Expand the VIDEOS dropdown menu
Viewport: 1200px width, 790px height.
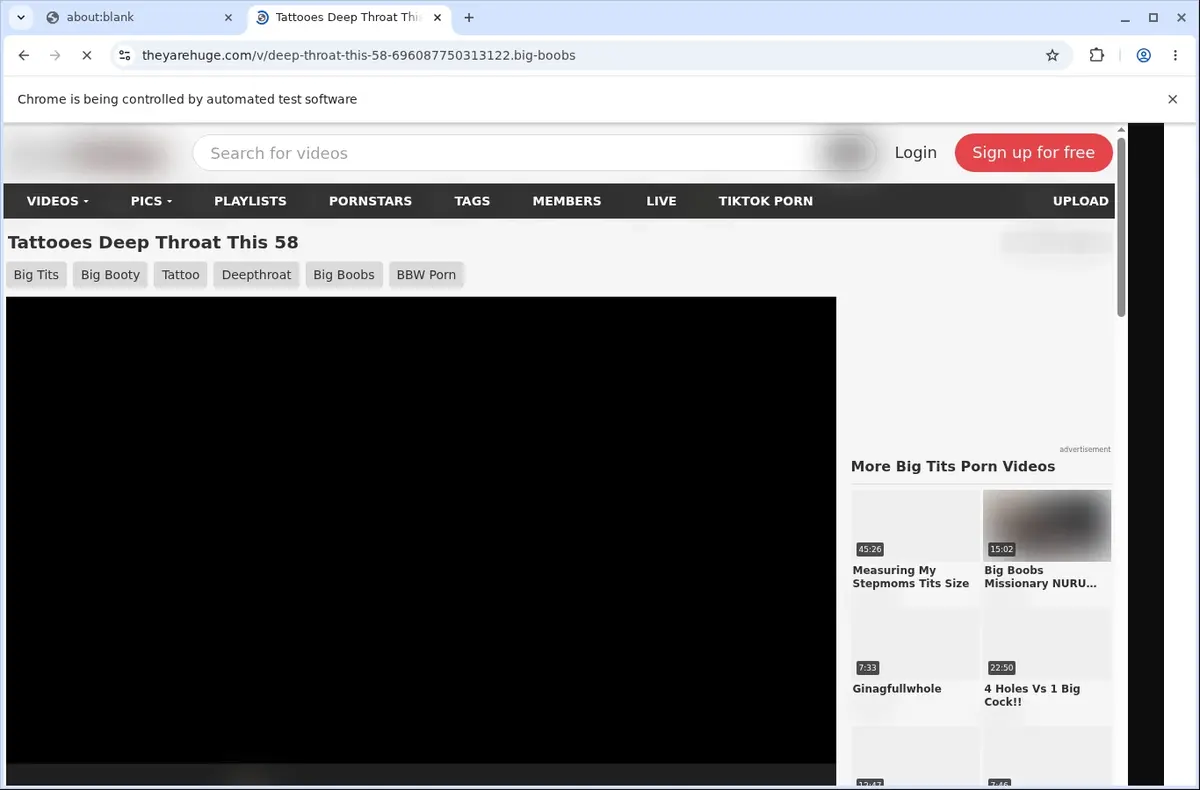(57, 201)
